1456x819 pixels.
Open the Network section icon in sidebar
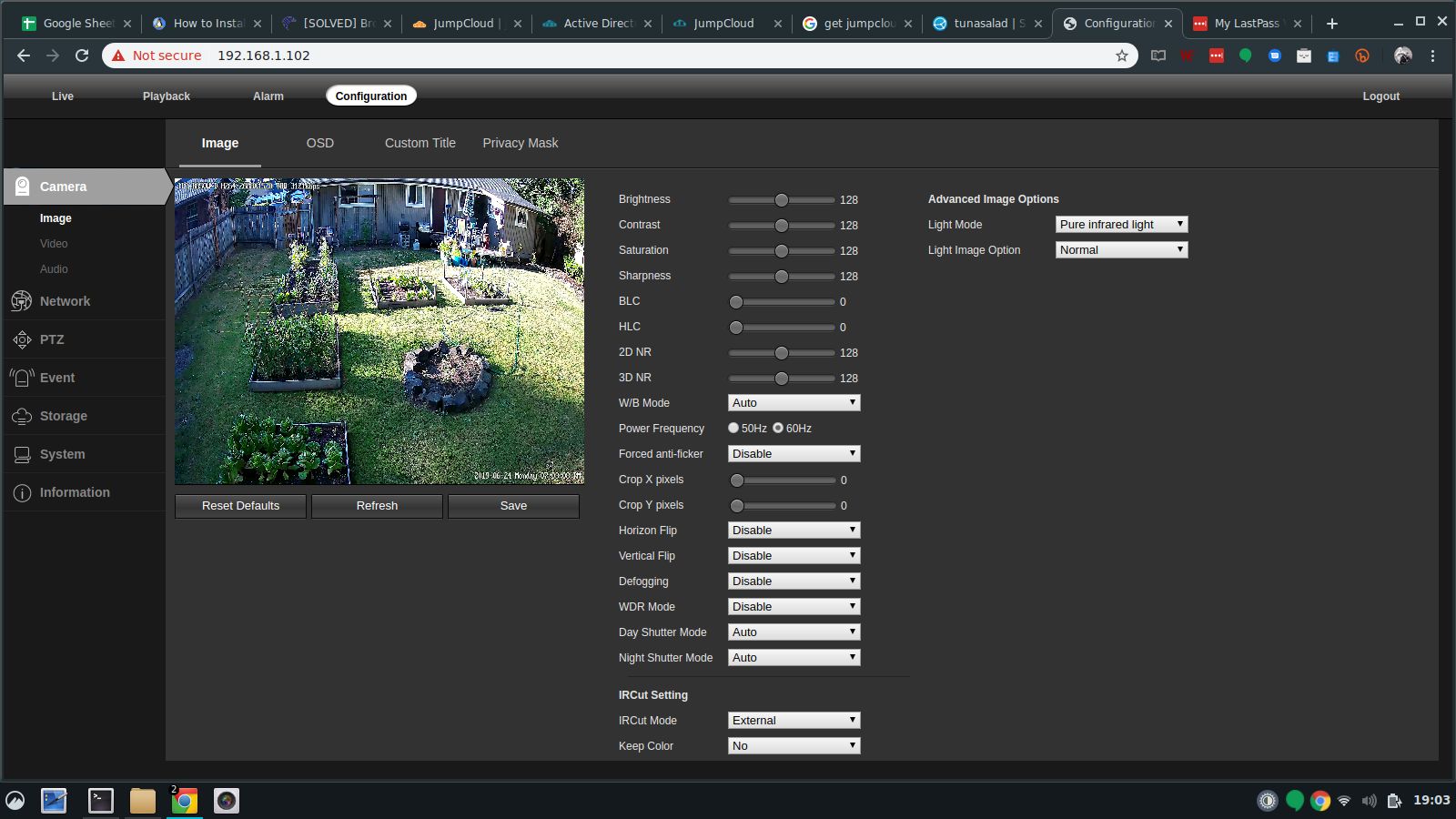pos(22,301)
